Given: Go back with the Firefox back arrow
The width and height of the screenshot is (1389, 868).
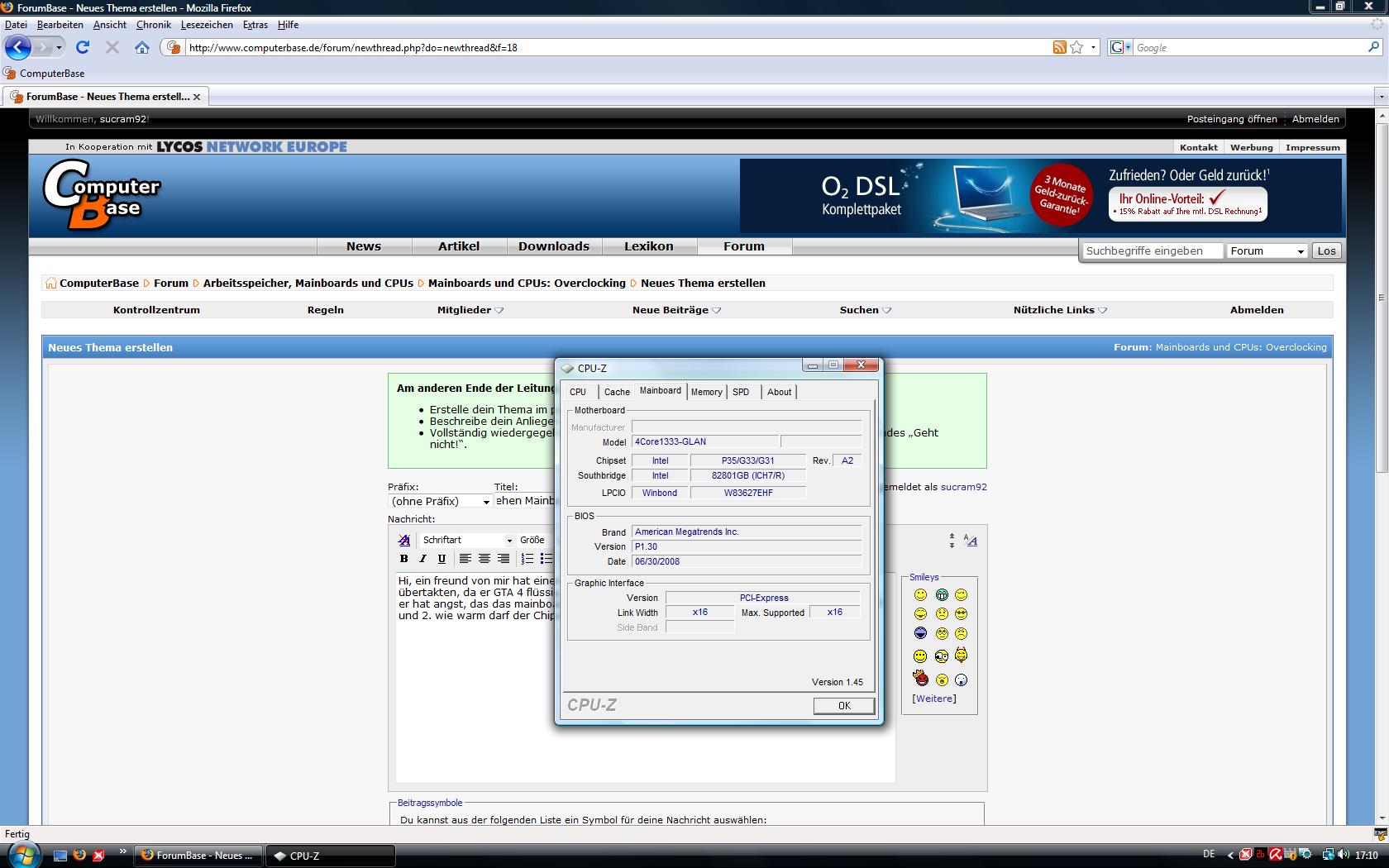Looking at the screenshot, I should pos(17,47).
